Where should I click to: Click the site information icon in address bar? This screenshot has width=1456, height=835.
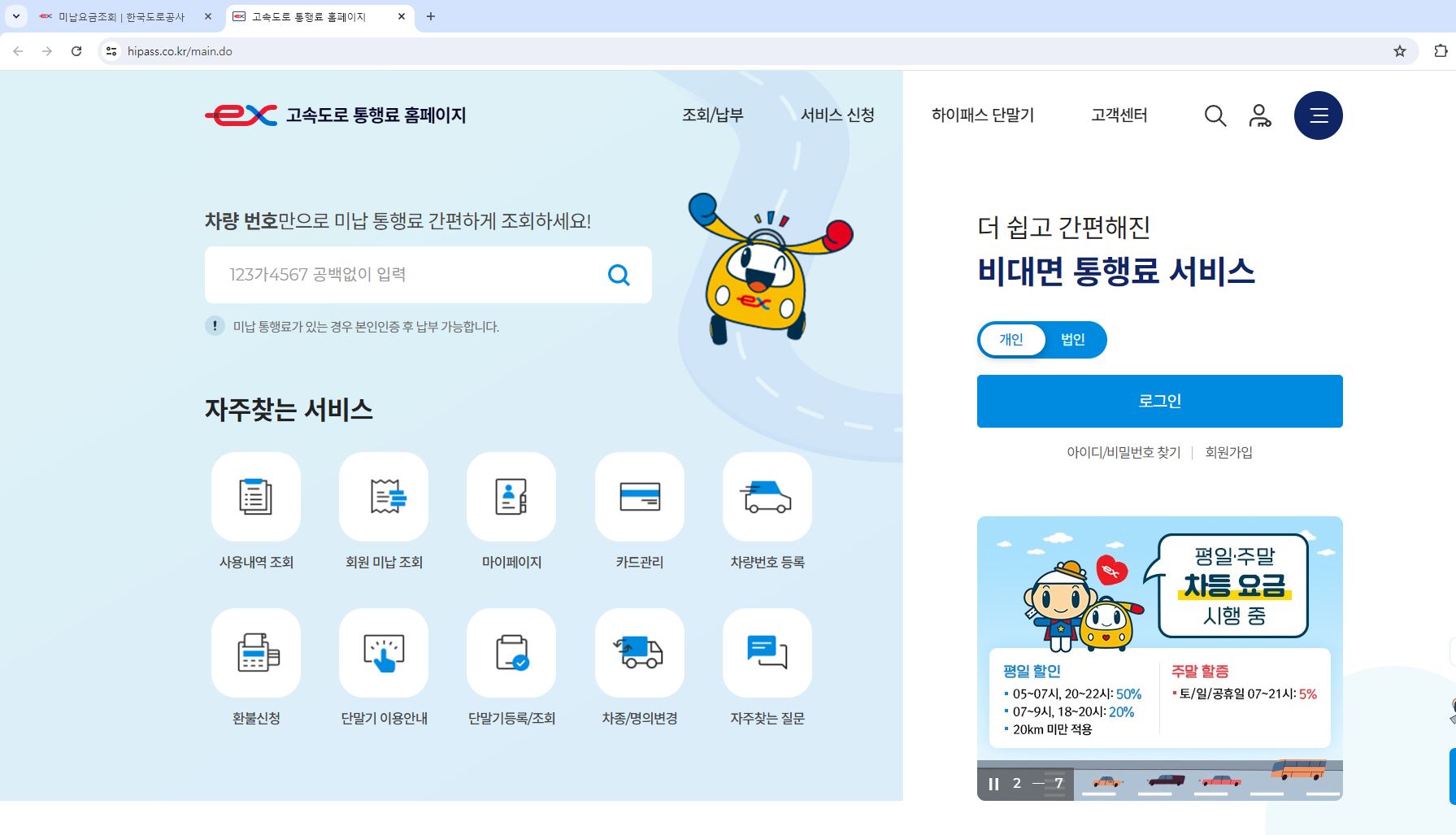tap(111, 51)
